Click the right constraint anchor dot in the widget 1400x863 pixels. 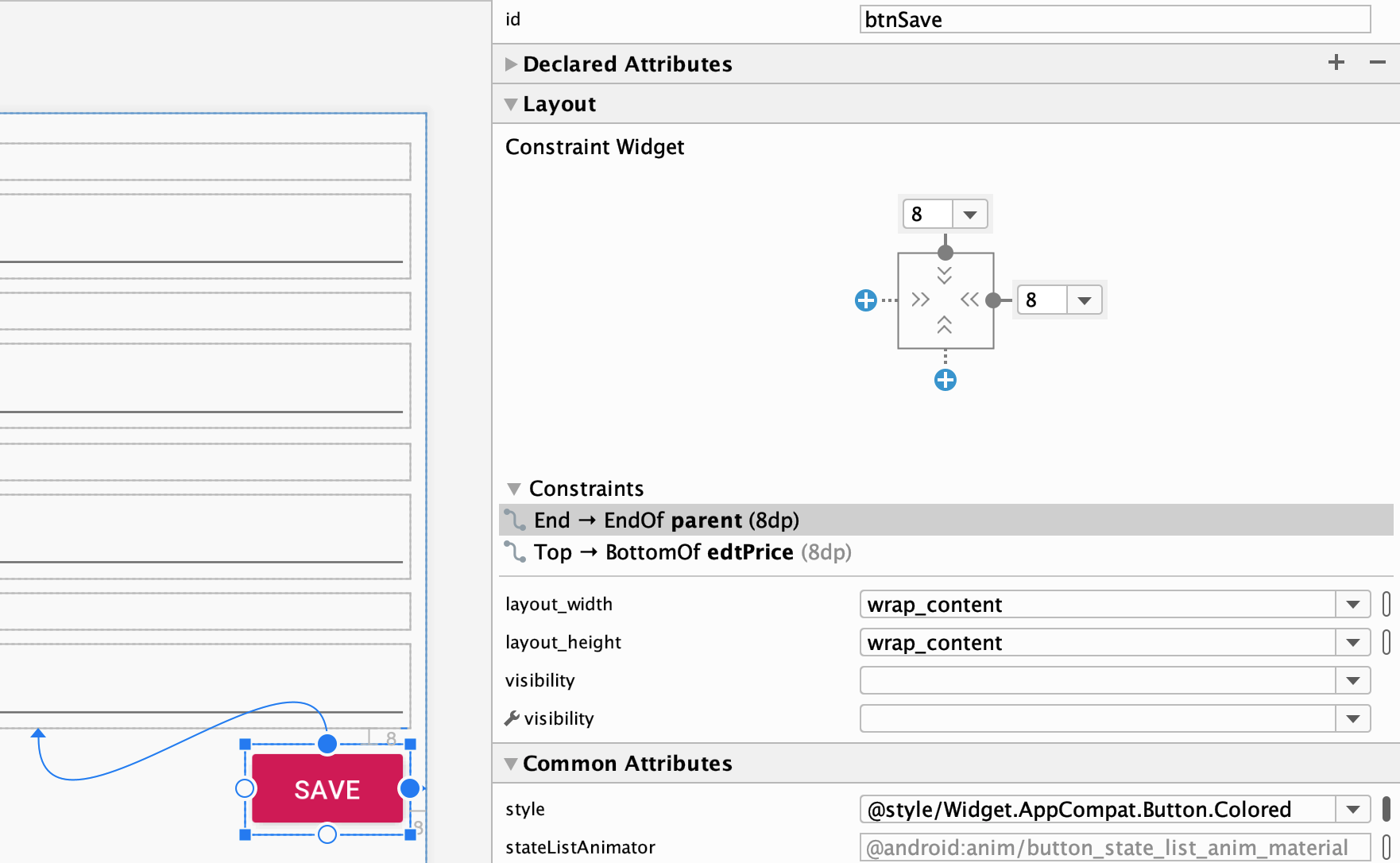pyautogui.click(x=993, y=300)
